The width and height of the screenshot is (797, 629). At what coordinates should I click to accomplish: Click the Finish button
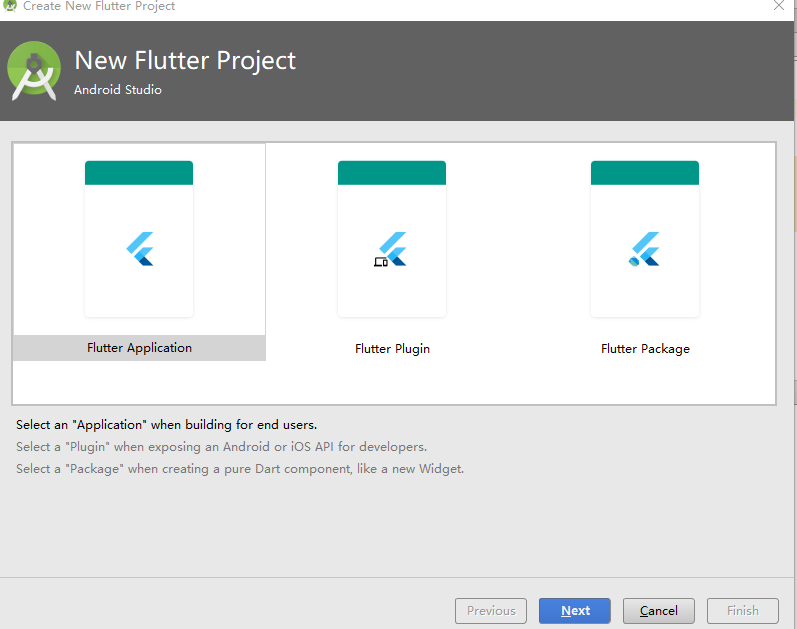pyautogui.click(x=743, y=611)
